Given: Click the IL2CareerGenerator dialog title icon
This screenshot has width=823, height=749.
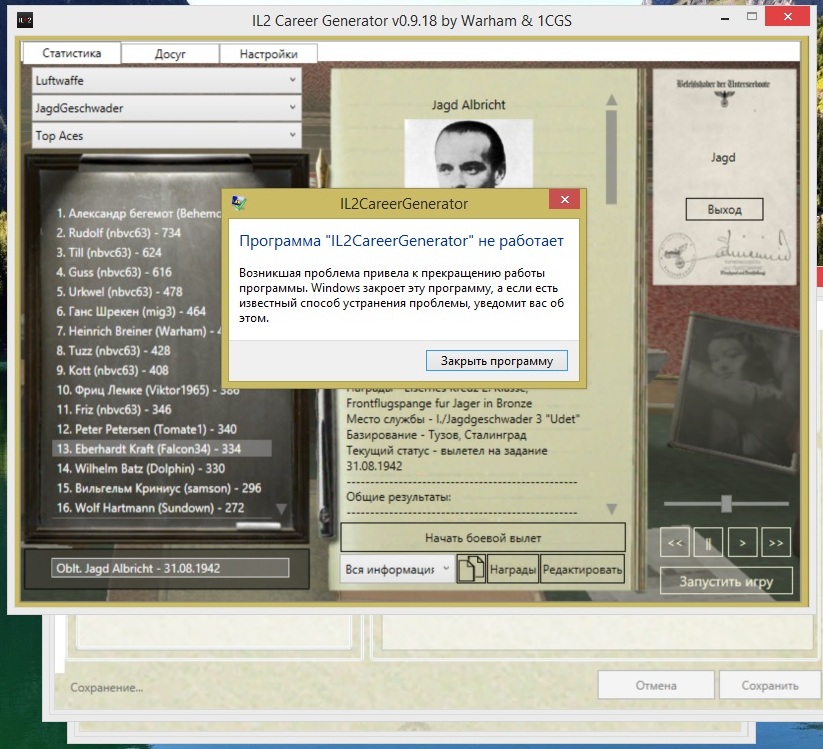Looking at the screenshot, I should pyautogui.click(x=239, y=203).
